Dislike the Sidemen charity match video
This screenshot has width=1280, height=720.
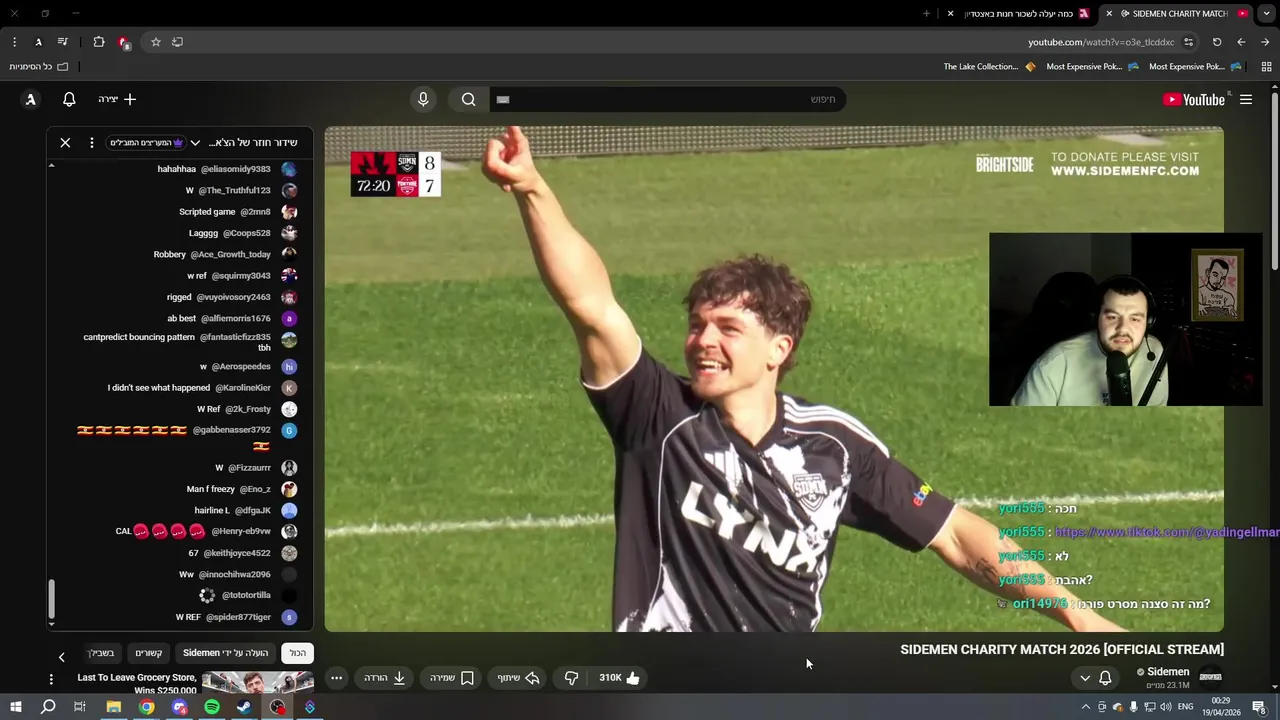pos(571,678)
